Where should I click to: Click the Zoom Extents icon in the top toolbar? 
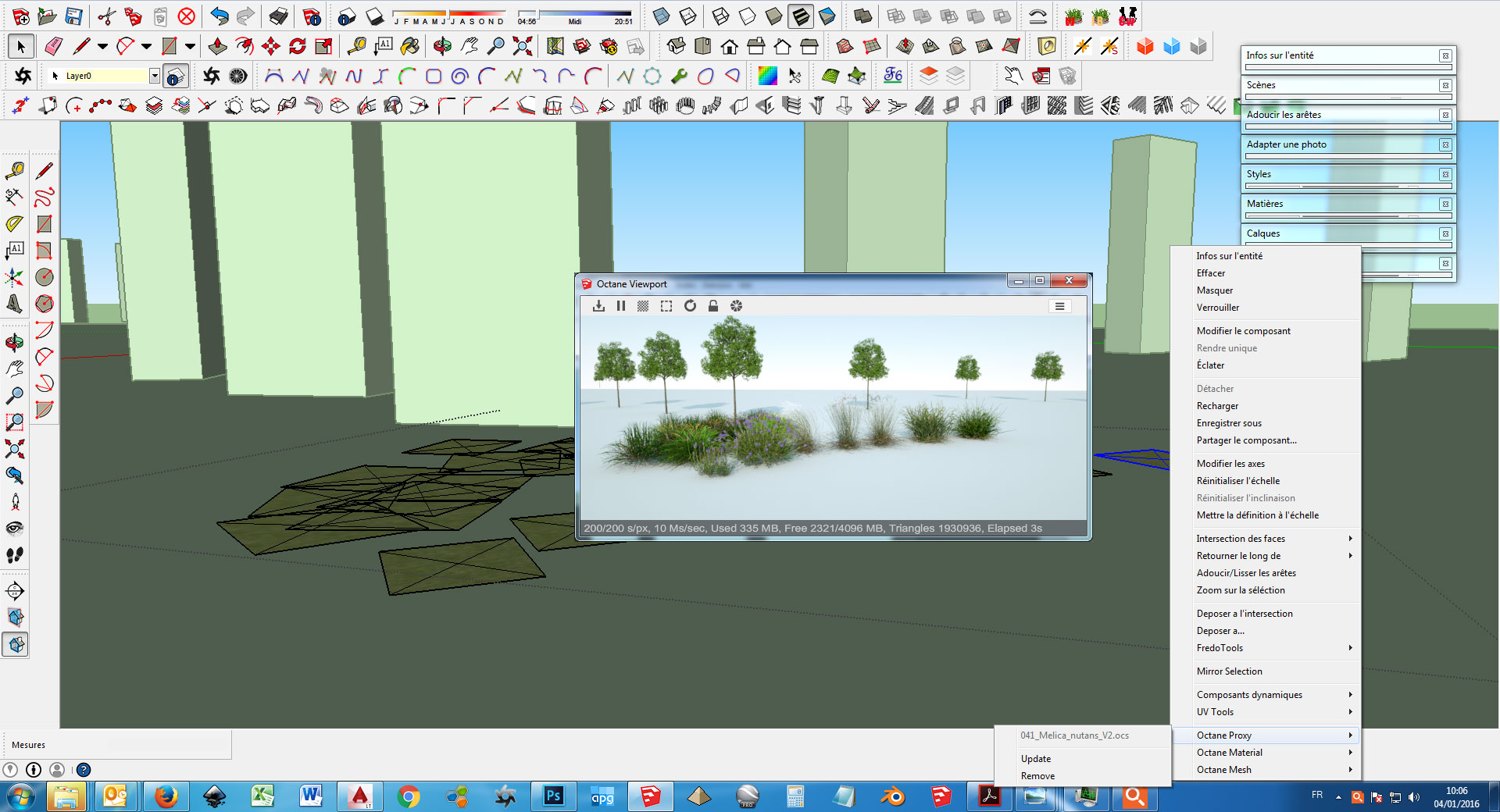[522, 47]
